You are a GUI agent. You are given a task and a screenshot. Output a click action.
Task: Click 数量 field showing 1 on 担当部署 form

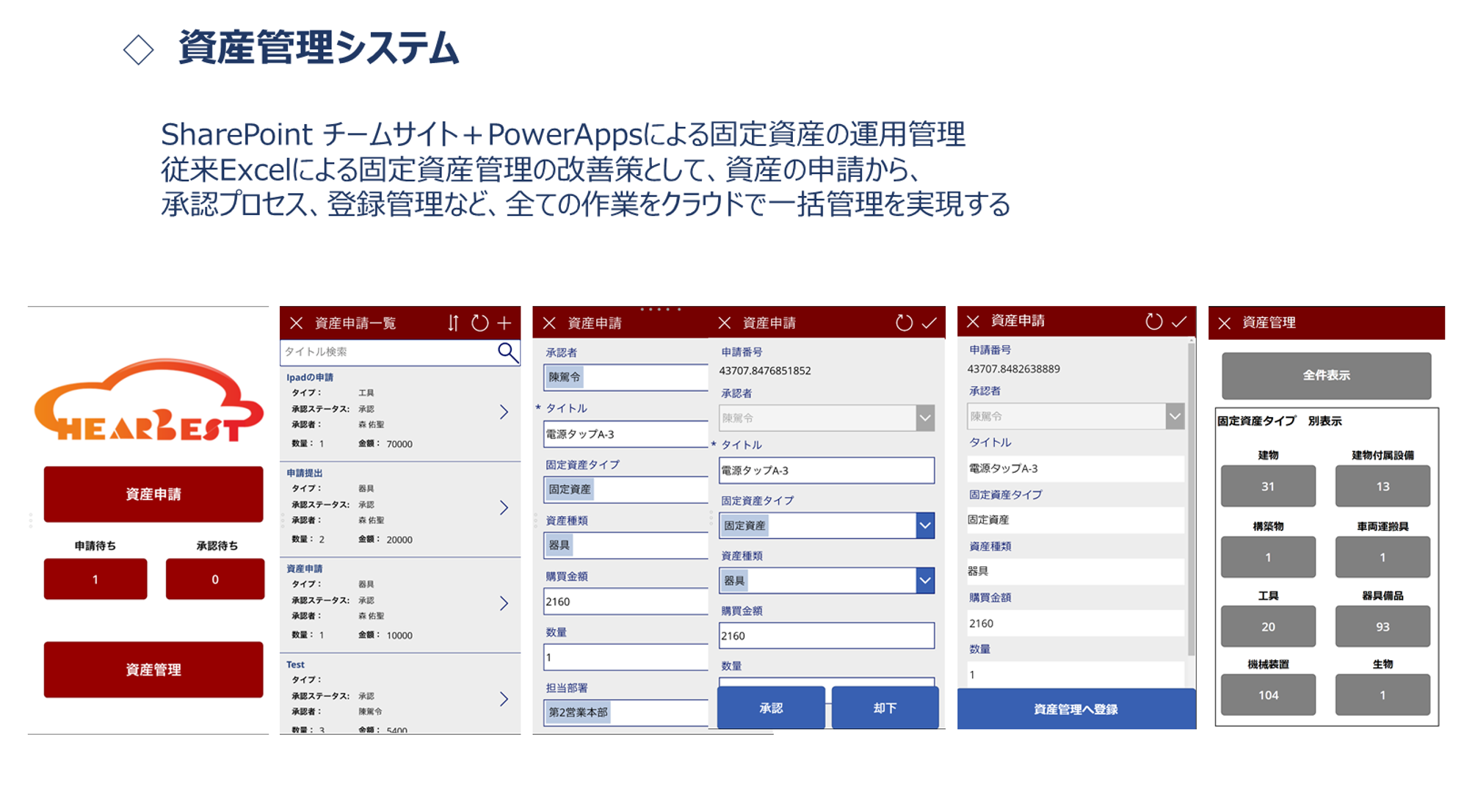point(626,657)
